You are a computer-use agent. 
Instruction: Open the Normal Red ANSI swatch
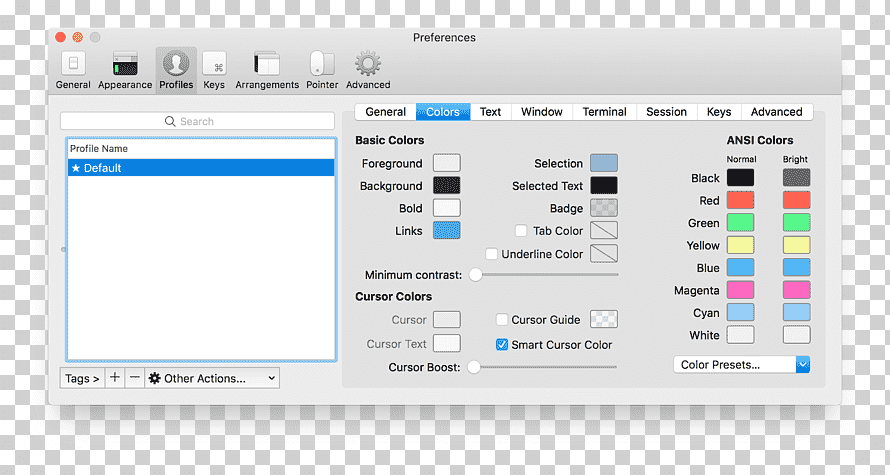(x=741, y=200)
